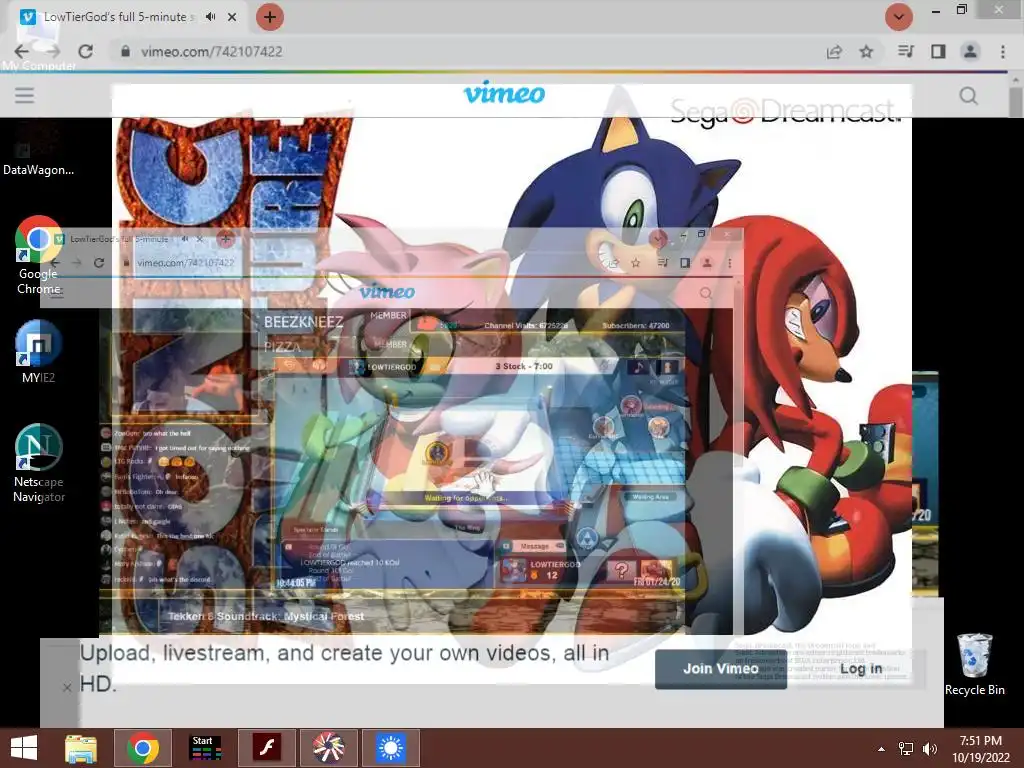Click the Vimeo logo in header
The image size is (1024, 768).
pyautogui.click(x=504, y=93)
